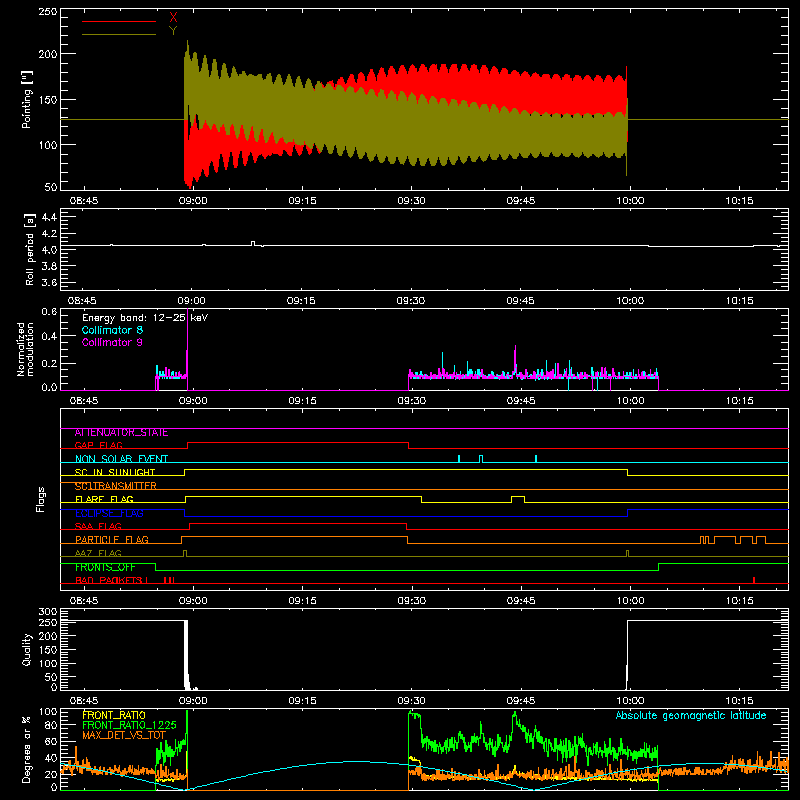Click the olive legend line sample for Y
The height and width of the screenshot is (800, 800).
click(119, 35)
